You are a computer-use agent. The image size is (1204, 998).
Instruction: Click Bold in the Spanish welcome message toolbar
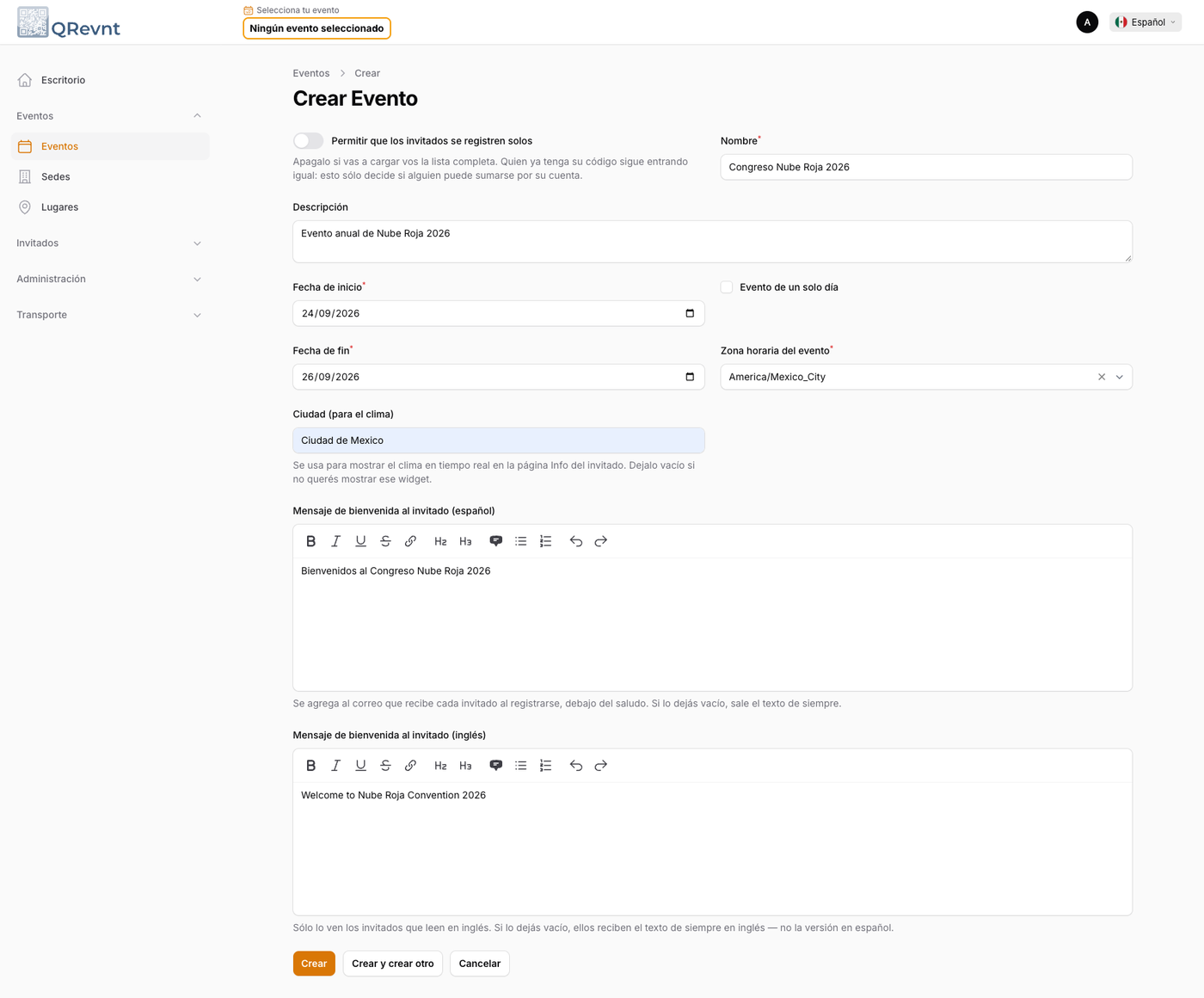coord(311,541)
